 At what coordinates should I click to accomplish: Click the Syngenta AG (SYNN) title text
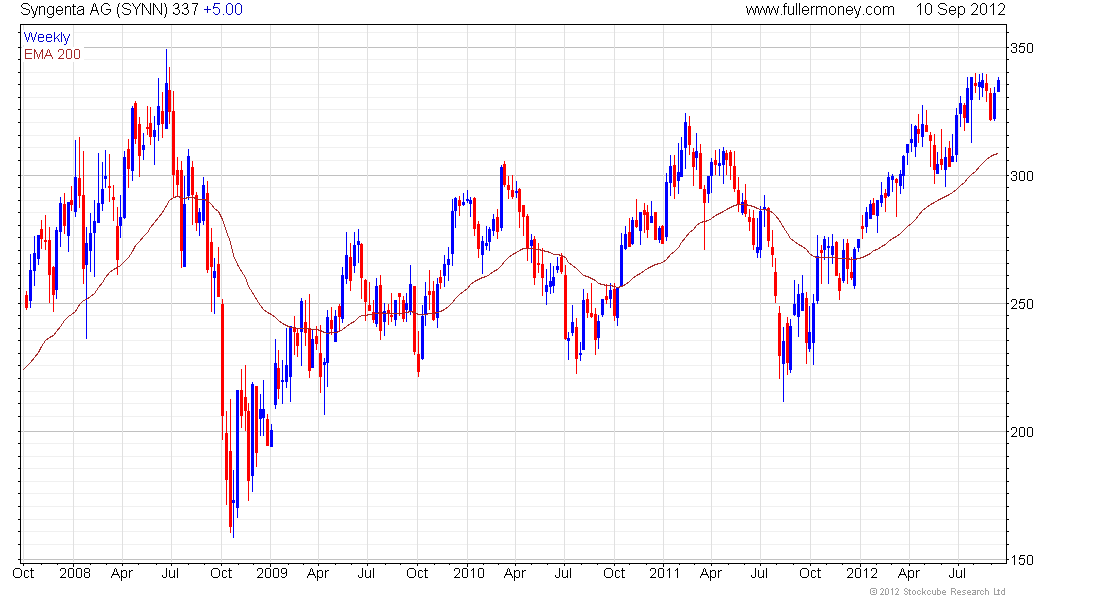(x=95, y=10)
